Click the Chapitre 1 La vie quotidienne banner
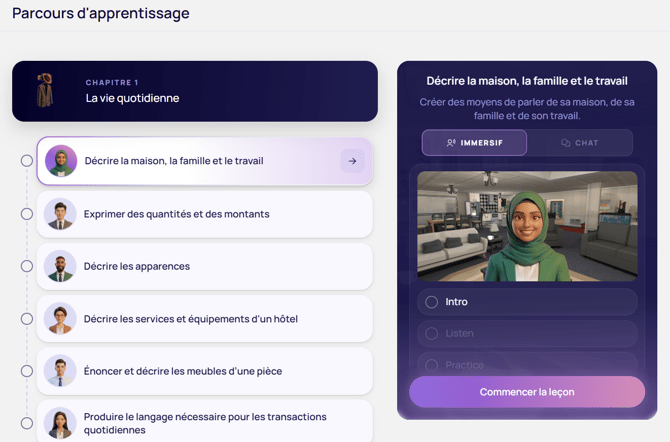Viewport: 670px width, 442px height. [195, 91]
